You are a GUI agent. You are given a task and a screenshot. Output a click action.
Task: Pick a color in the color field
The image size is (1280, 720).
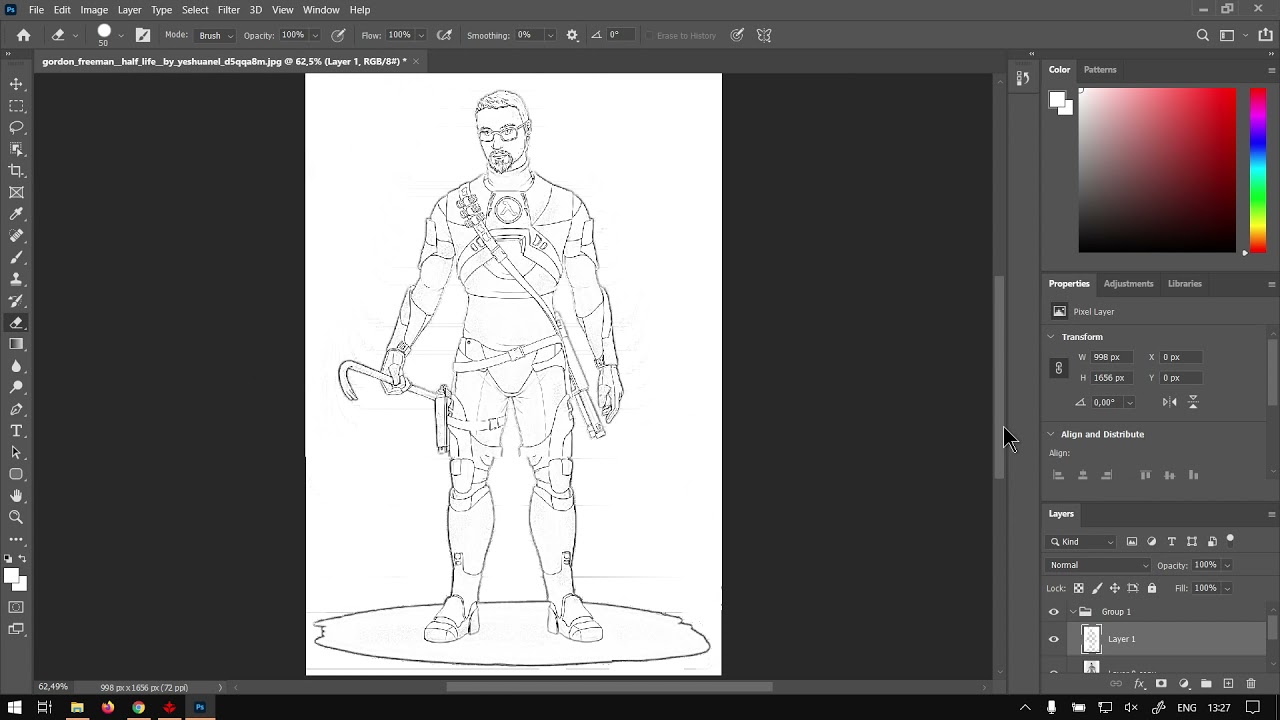pos(1157,170)
